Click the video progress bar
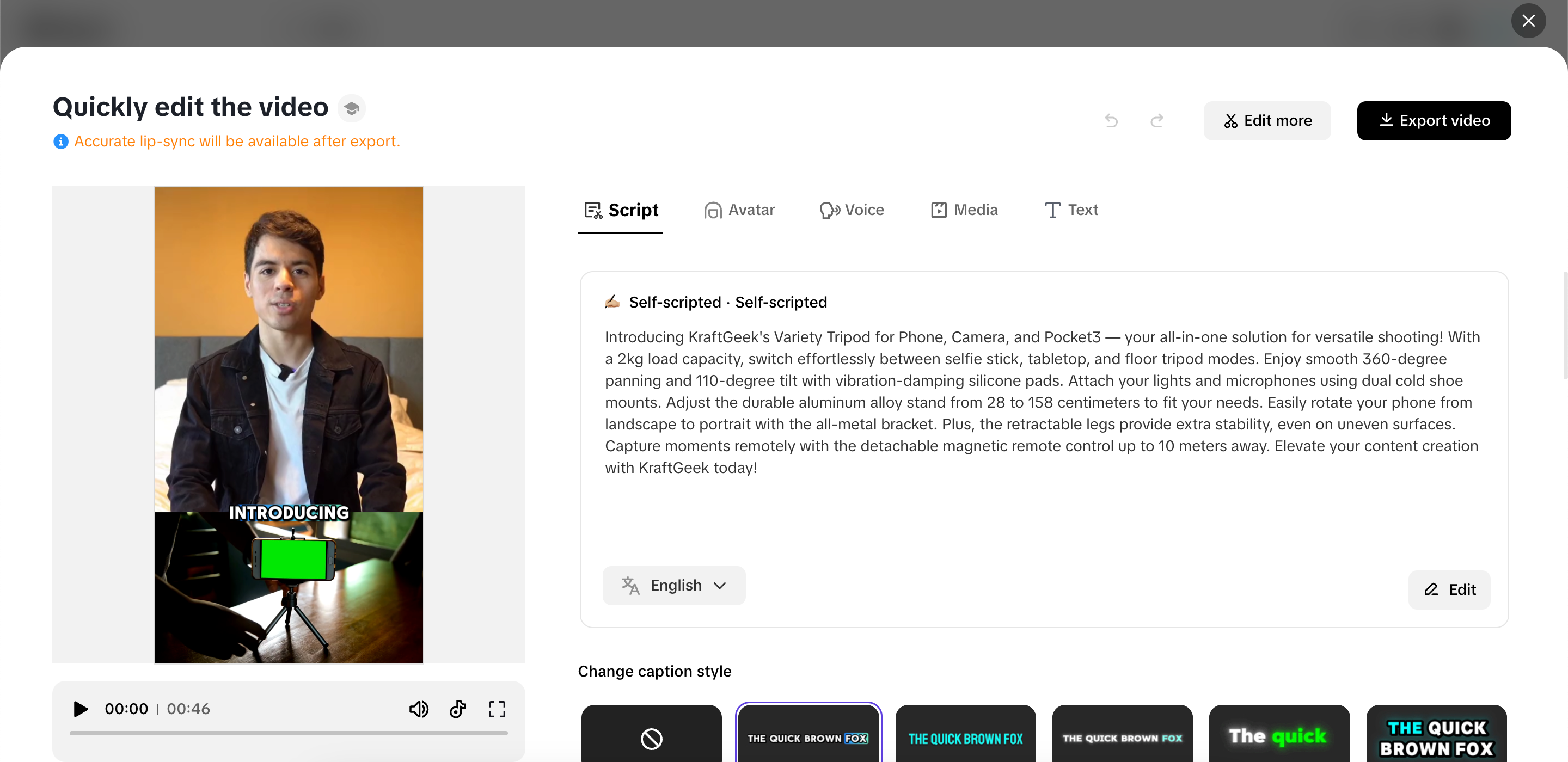The image size is (1568, 762). [289, 733]
